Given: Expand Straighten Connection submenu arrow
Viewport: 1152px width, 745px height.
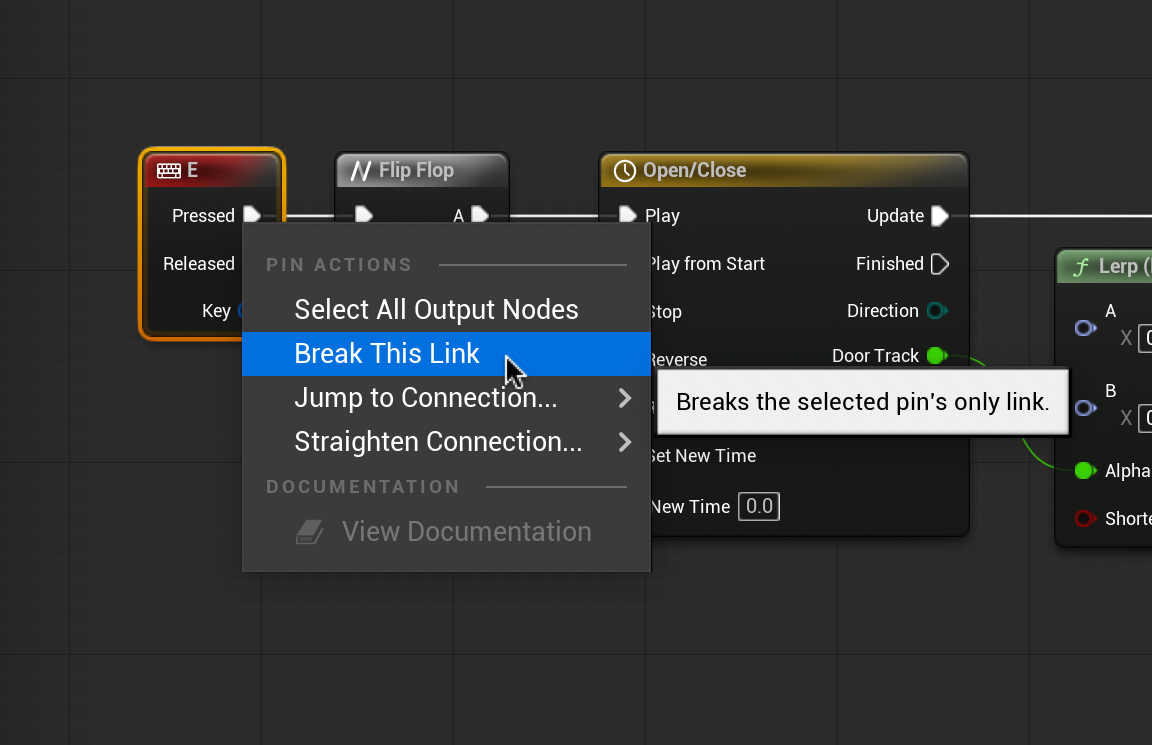Looking at the screenshot, I should [625, 442].
